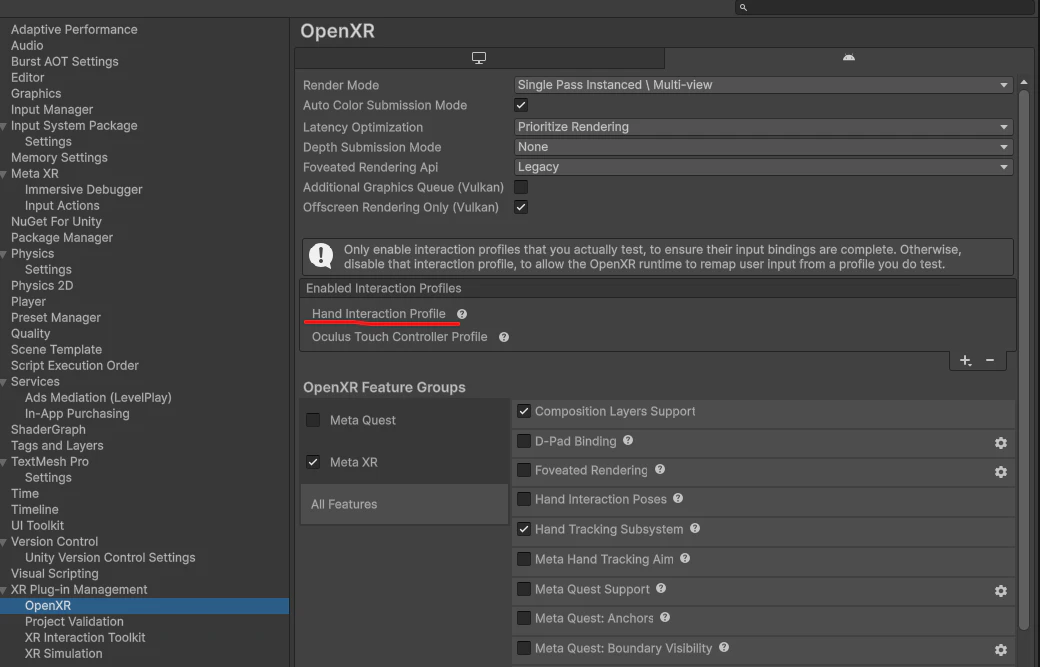Toggle Offscreen Rendering Only (Vulkan)
The height and width of the screenshot is (667, 1040).
point(521,207)
